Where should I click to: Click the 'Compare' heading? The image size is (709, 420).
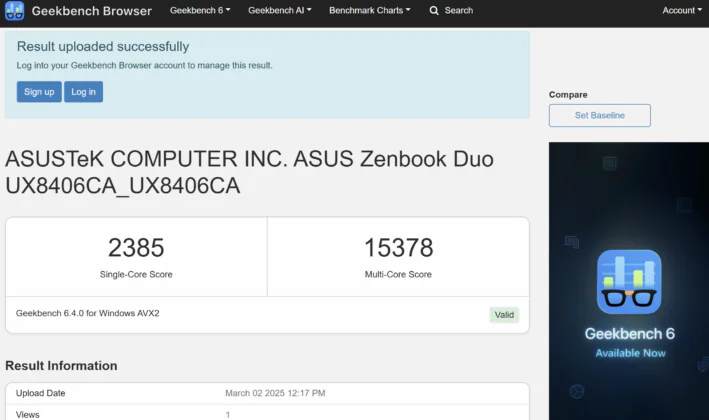[x=568, y=94]
